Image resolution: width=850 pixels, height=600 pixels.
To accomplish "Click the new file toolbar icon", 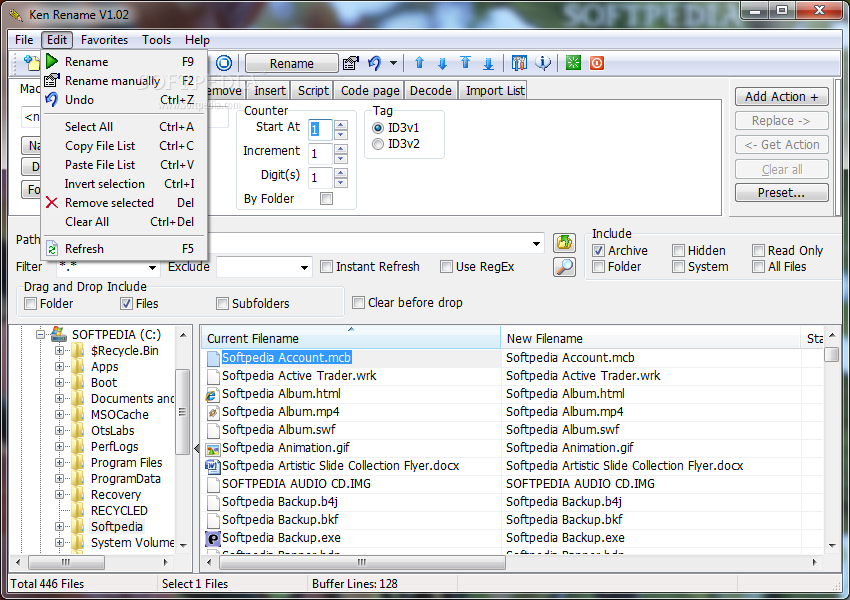I will click(x=31, y=63).
